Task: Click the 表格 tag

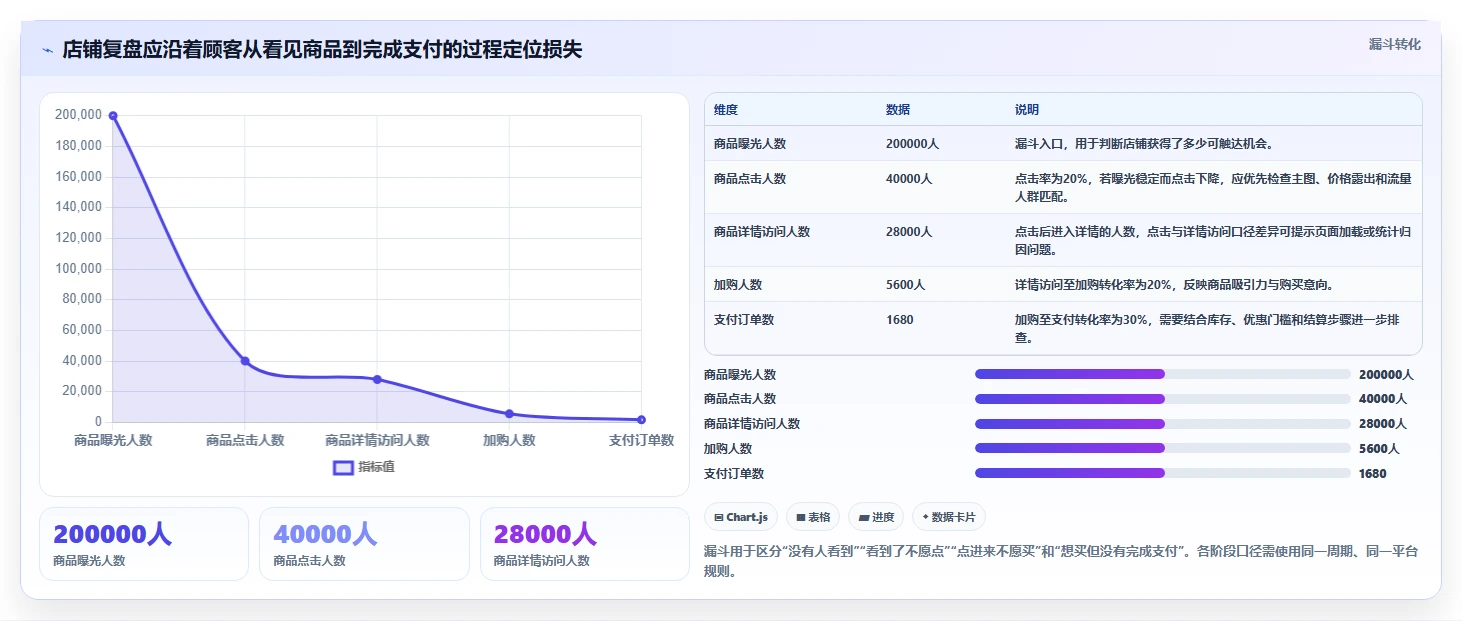Action: click(x=813, y=517)
